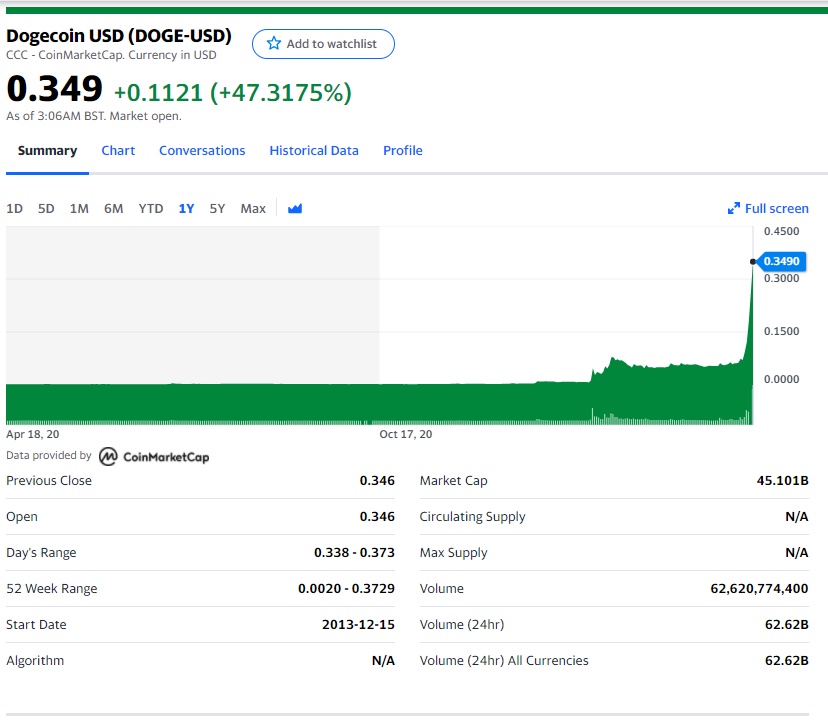Click the Previous Close value 0.346

click(x=377, y=480)
